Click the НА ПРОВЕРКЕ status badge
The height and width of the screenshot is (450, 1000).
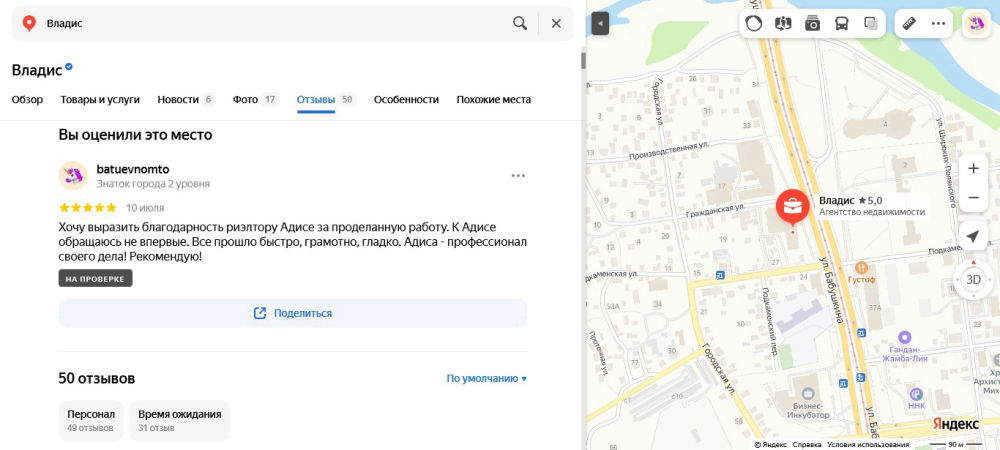96,279
